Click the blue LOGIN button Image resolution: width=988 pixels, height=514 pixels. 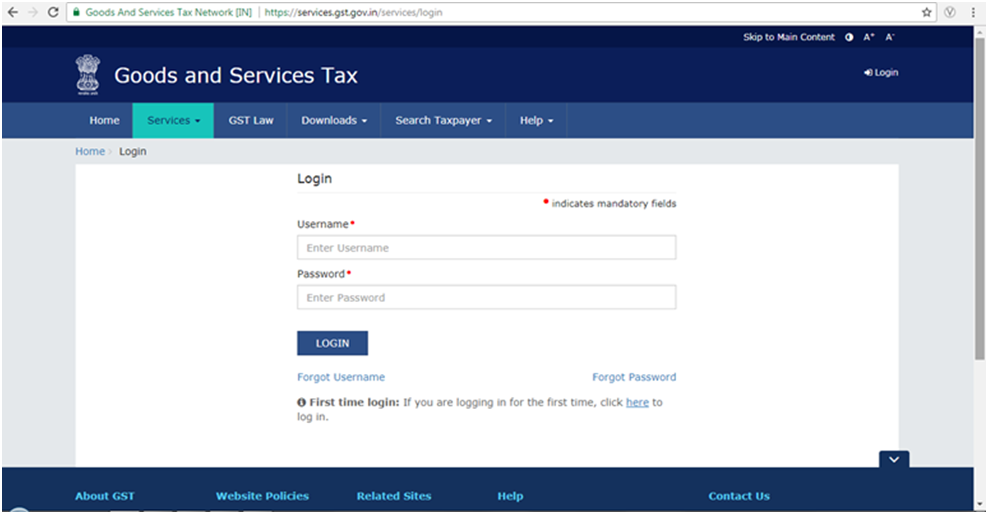point(332,343)
